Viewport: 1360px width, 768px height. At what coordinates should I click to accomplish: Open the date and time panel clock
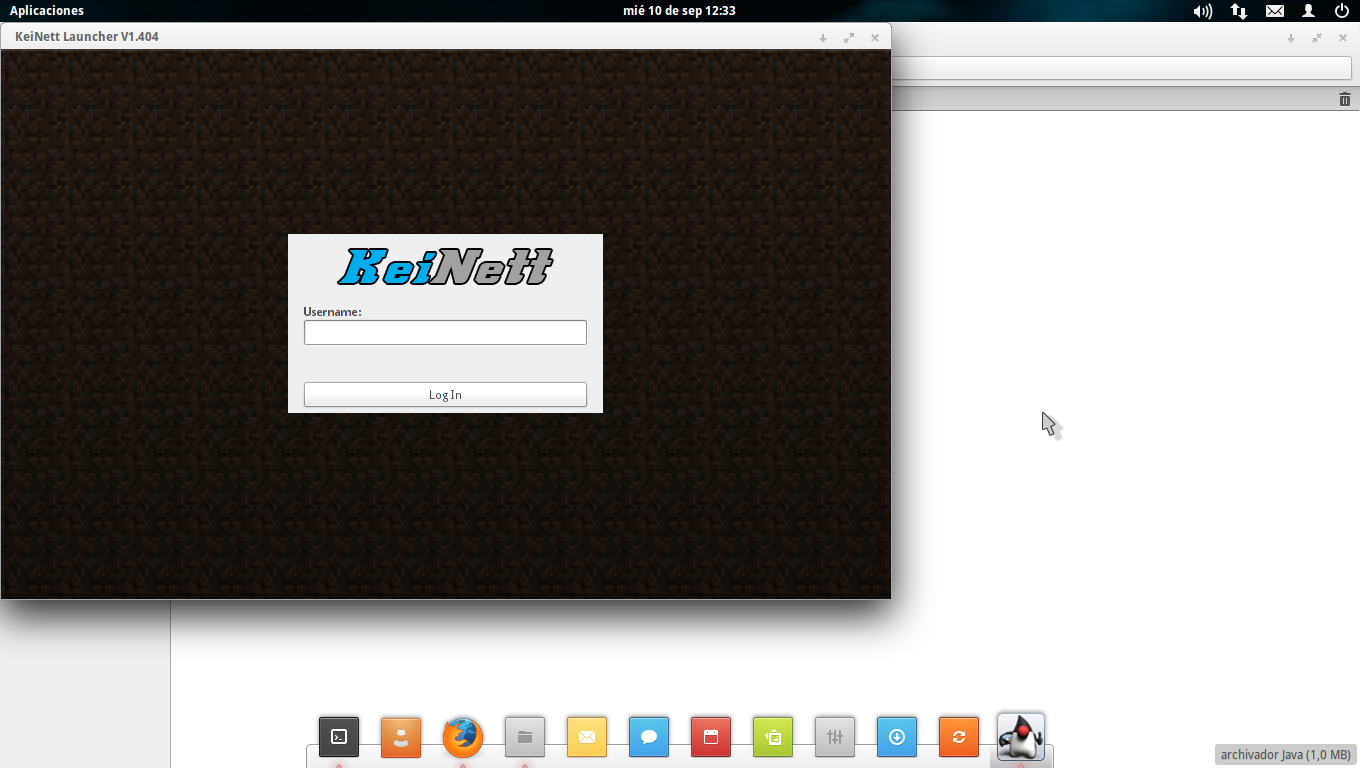(x=679, y=11)
